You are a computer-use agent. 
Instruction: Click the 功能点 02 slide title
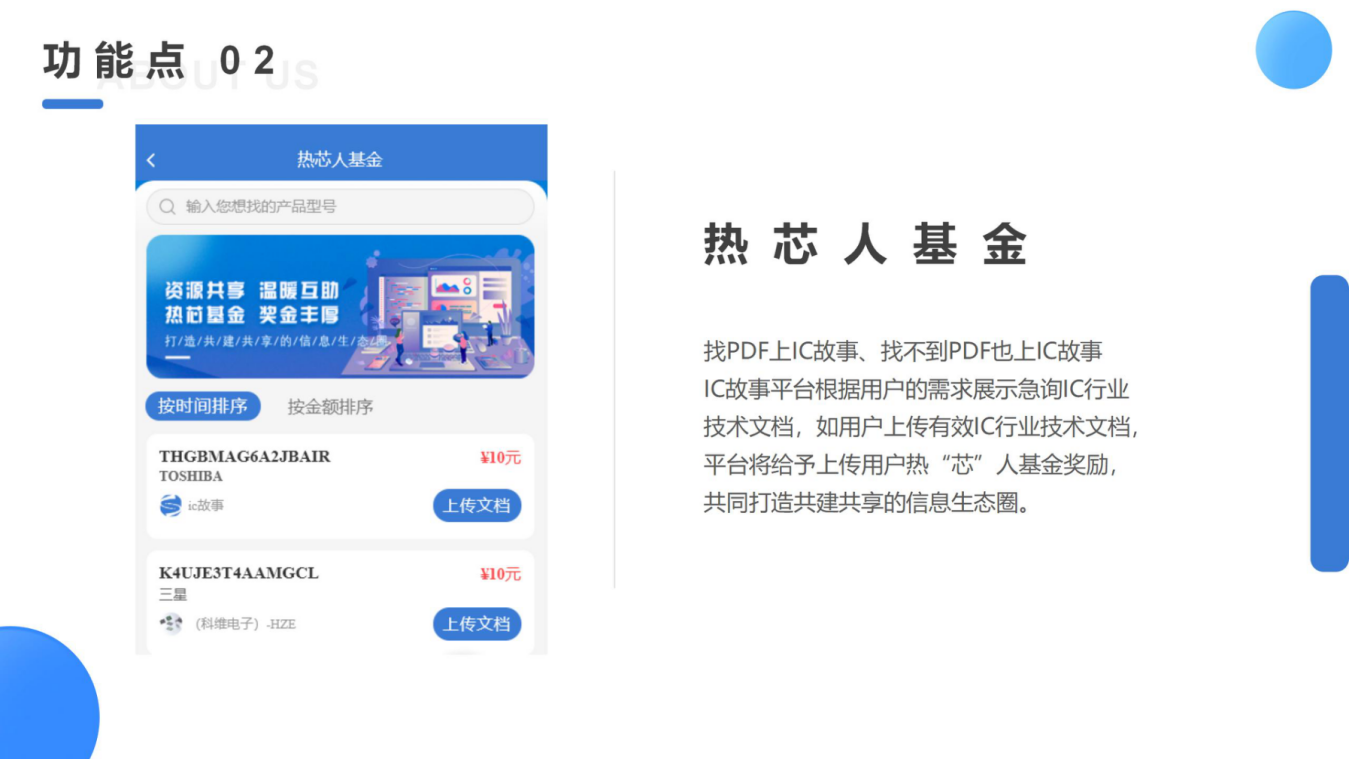[x=159, y=61]
